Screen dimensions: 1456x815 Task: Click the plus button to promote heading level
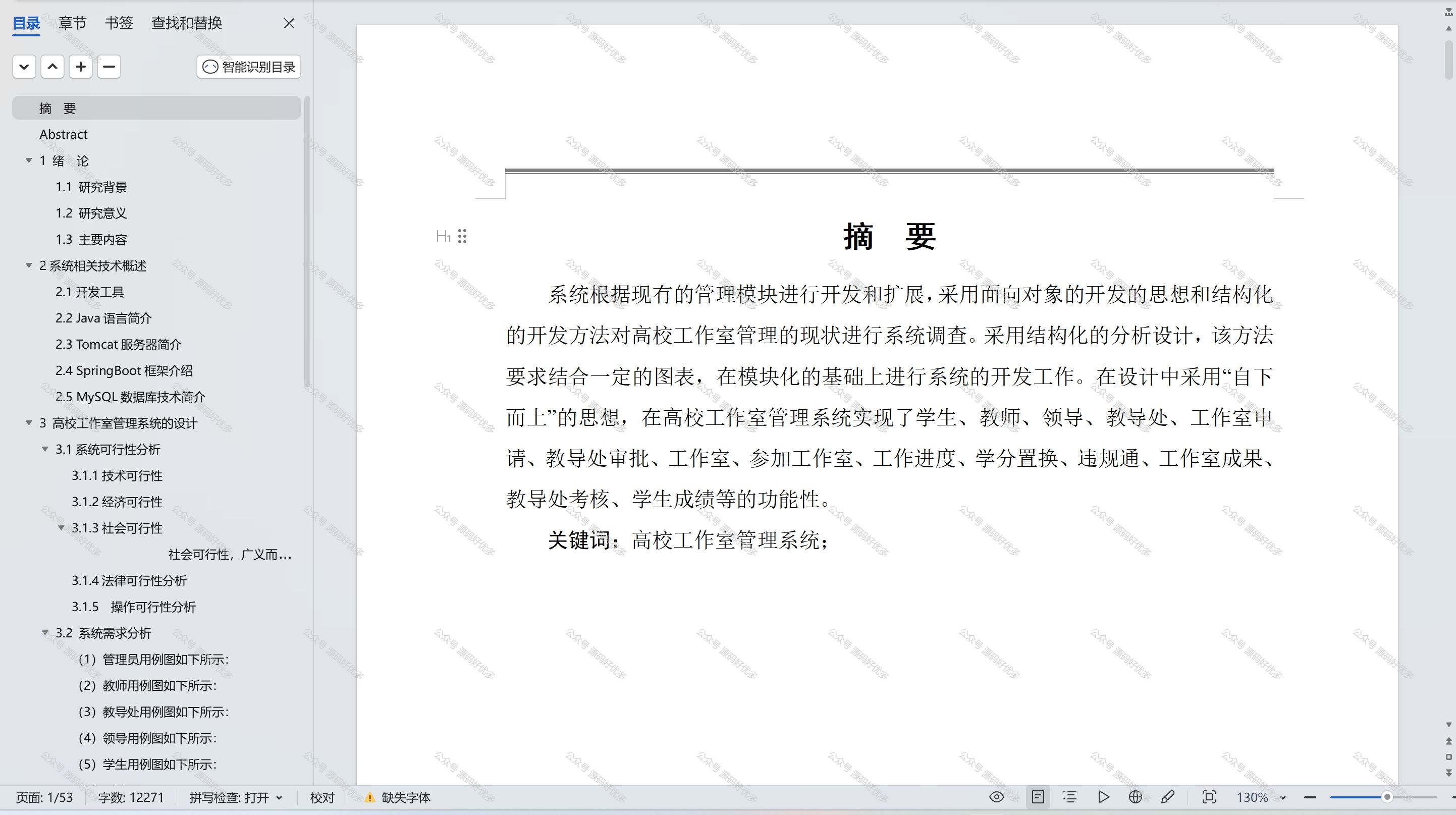[x=81, y=67]
